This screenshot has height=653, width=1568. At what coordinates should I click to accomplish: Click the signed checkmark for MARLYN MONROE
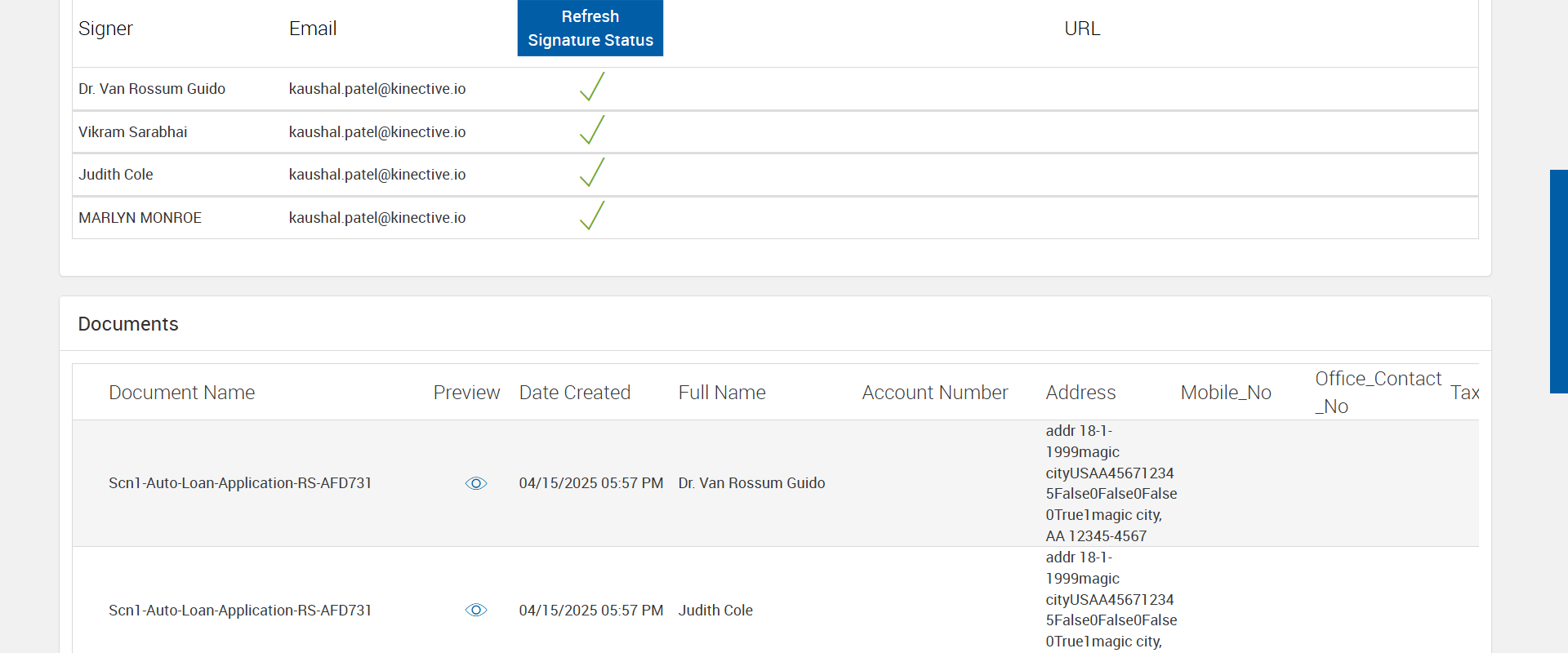pyautogui.click(x=592, y=216)
